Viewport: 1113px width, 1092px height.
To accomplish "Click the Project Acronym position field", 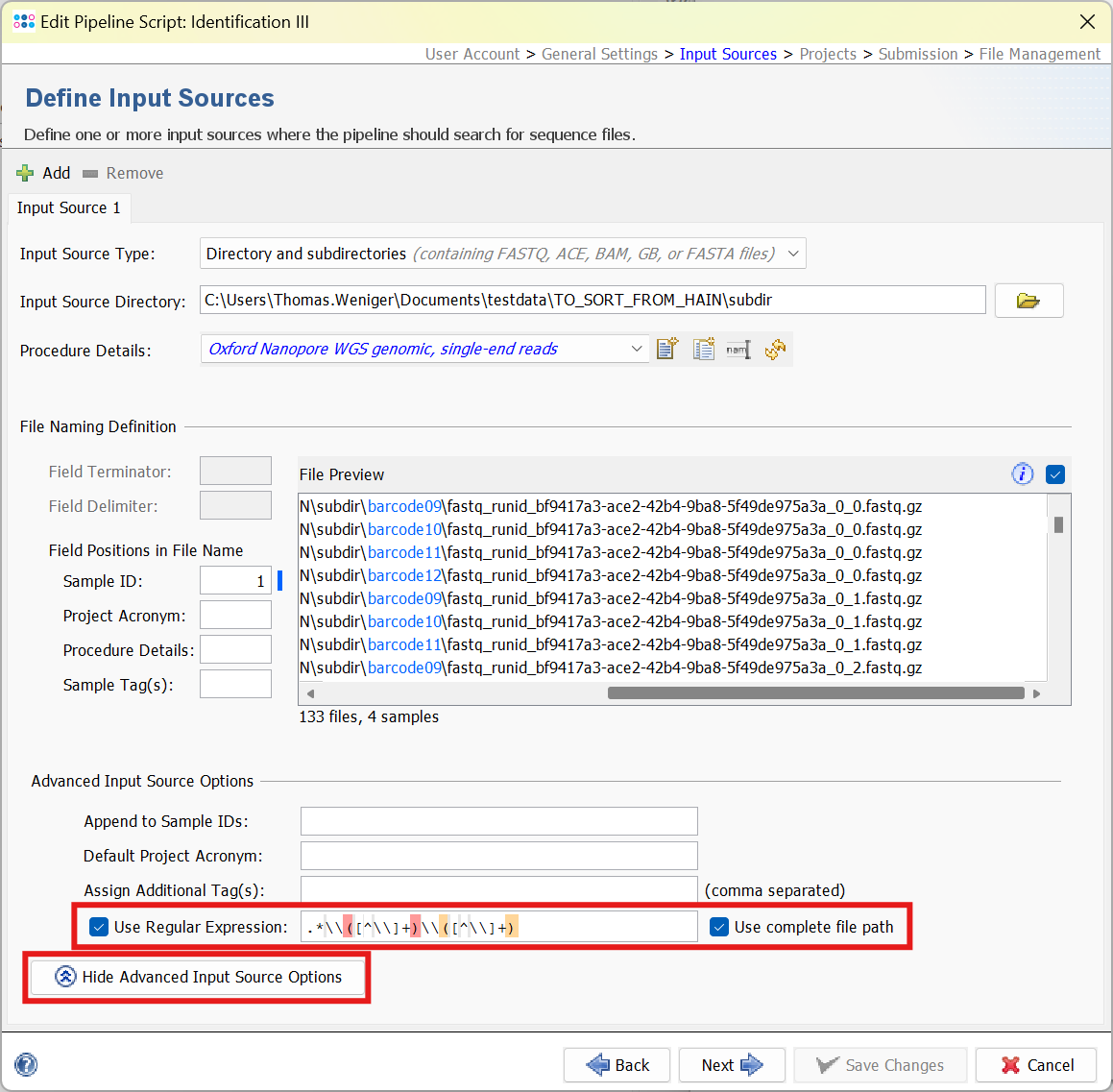I will pos(235,615).
